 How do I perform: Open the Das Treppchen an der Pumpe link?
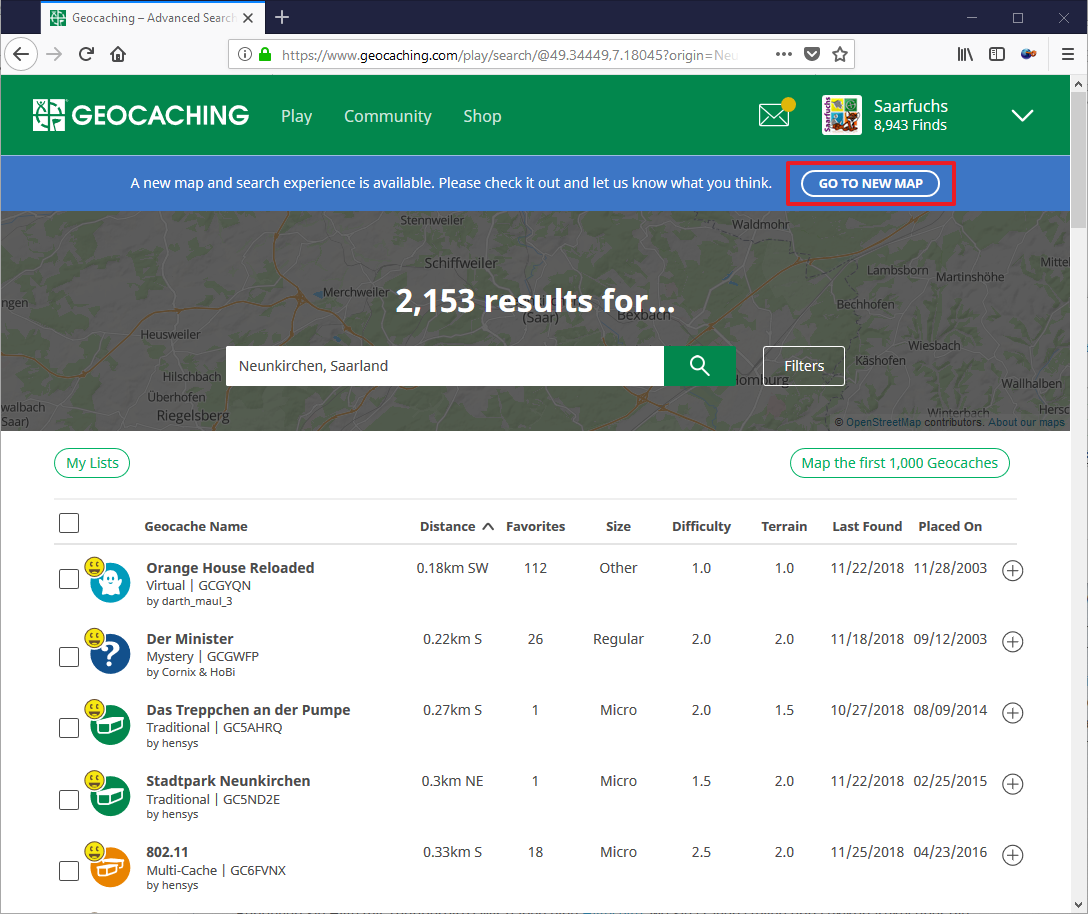248,710
